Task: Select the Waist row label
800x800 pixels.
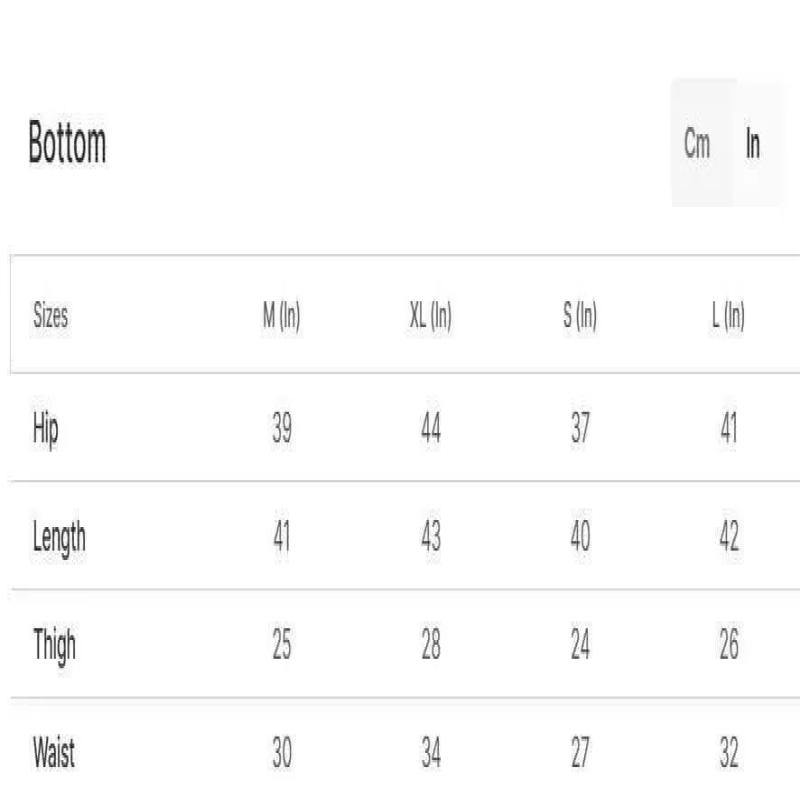Action: point(54,753)
